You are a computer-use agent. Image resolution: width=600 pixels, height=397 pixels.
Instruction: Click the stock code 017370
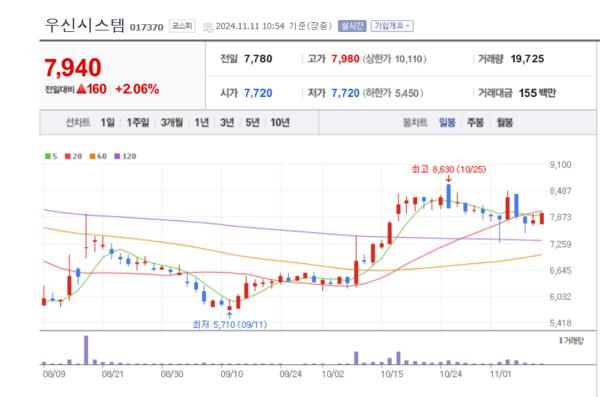coord(147,27)
